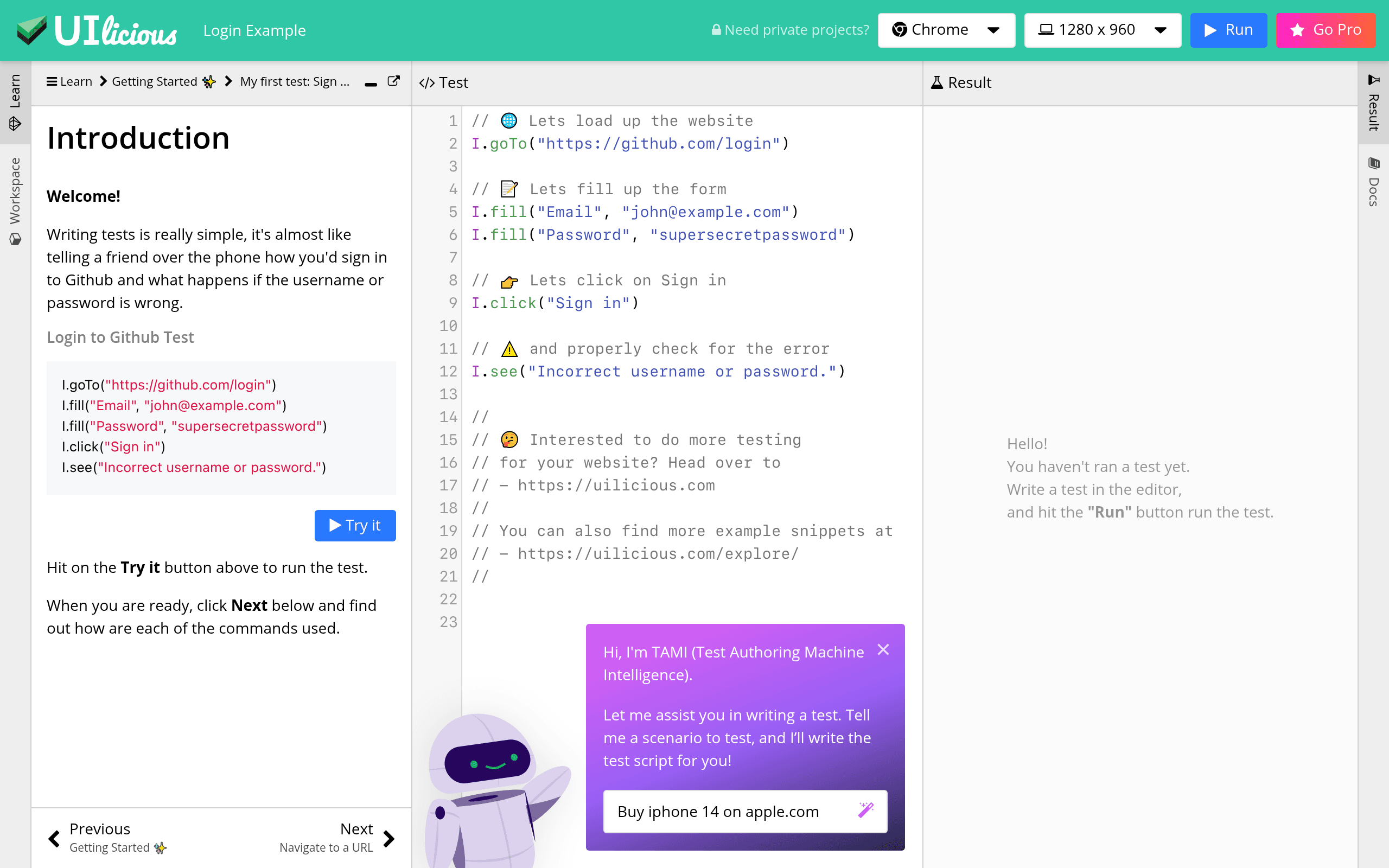Click line number 23 in the editor
The width and height of the screenshot is (1389, 868).
tap(448, 622)
